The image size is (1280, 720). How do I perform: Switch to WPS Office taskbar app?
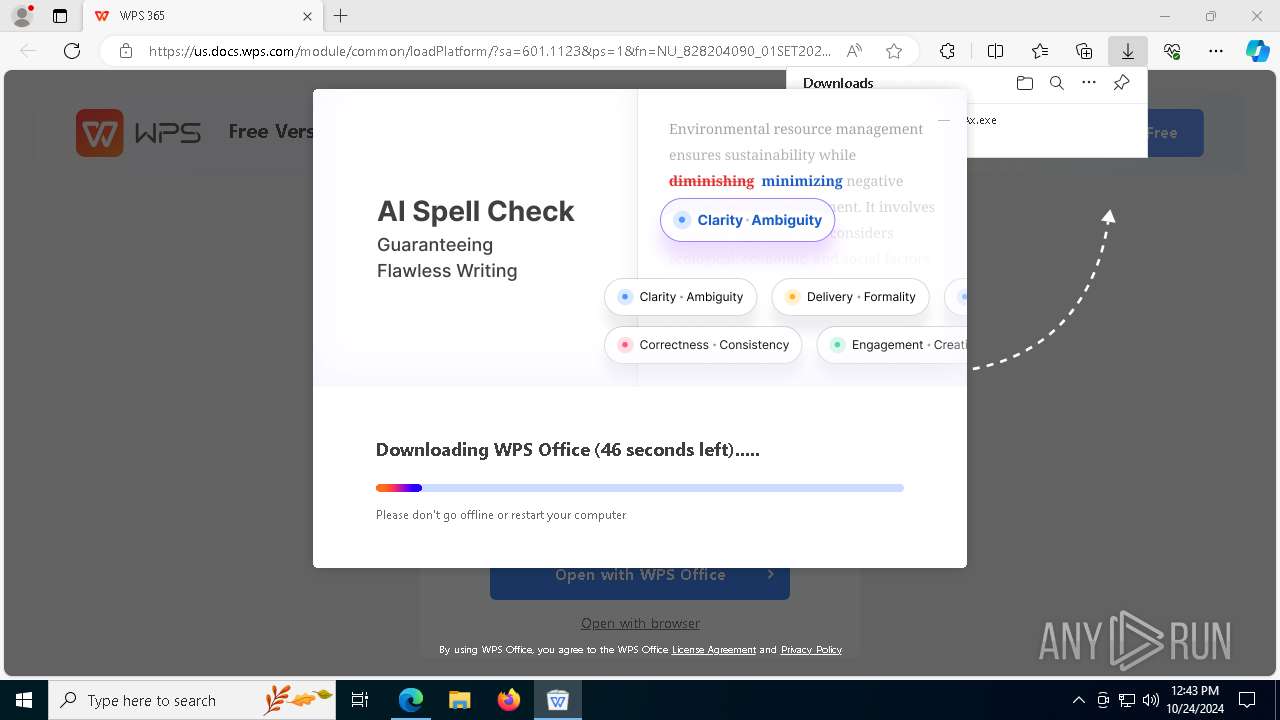pyautogui.click(x=557, y=700)
